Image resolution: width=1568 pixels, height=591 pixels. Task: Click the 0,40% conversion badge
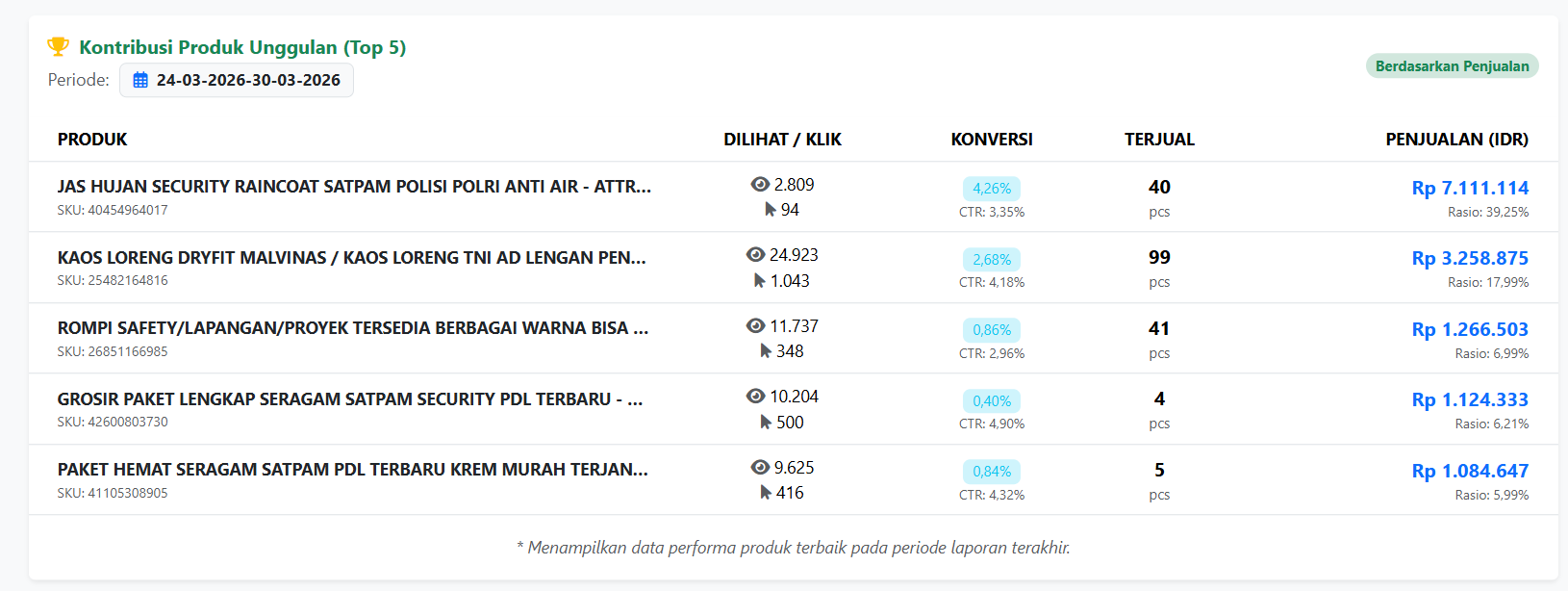click(991, 401)
